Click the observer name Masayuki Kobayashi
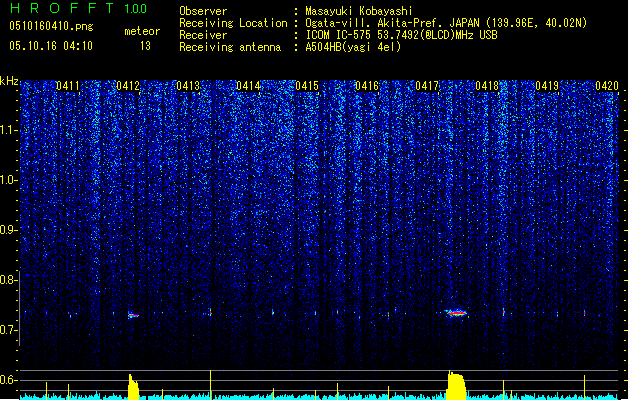This screenshot has height=400, width=629. tap(359, 11)
